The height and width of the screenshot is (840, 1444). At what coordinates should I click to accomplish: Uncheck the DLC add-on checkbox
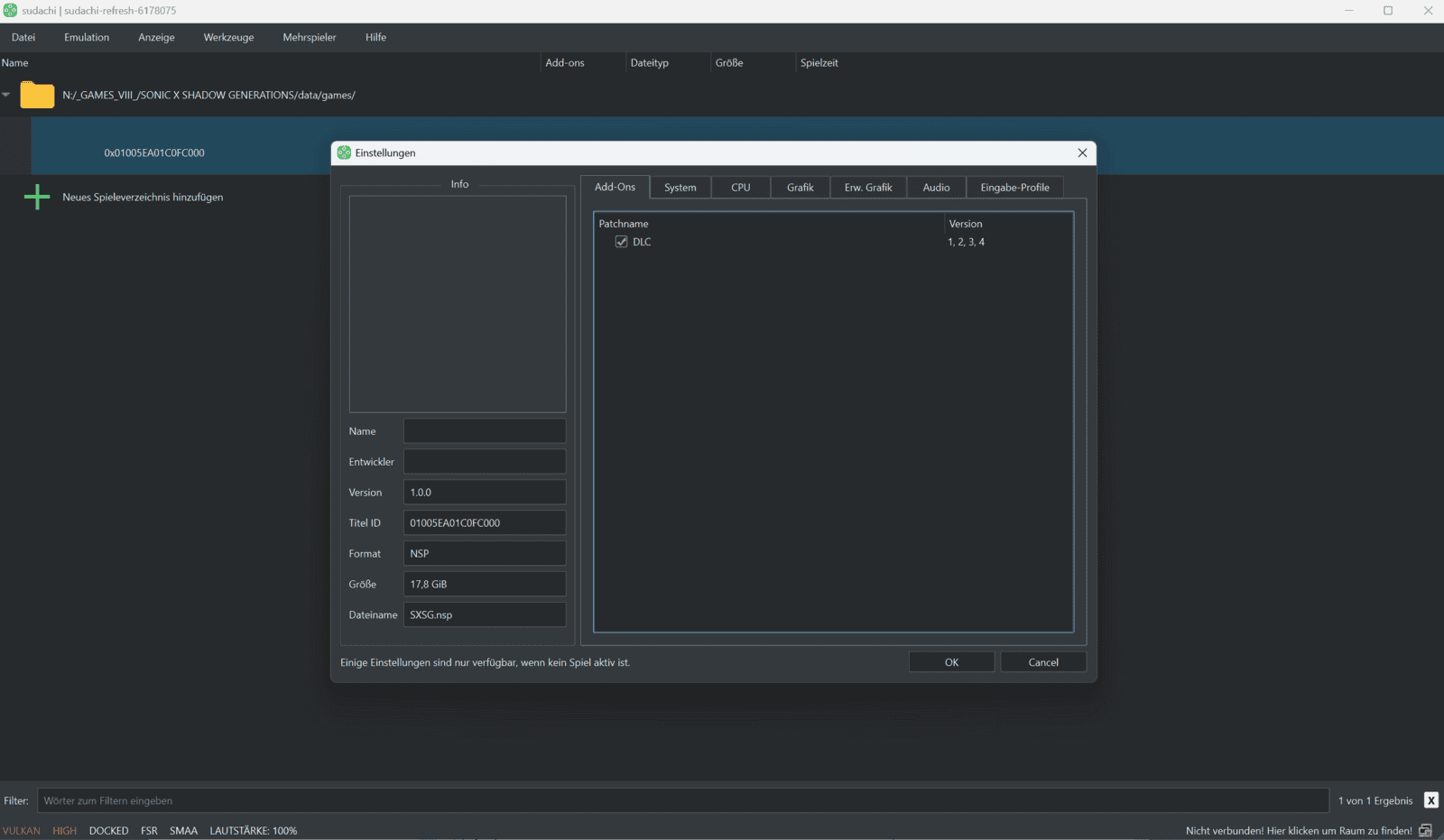[x=621, y=242]
